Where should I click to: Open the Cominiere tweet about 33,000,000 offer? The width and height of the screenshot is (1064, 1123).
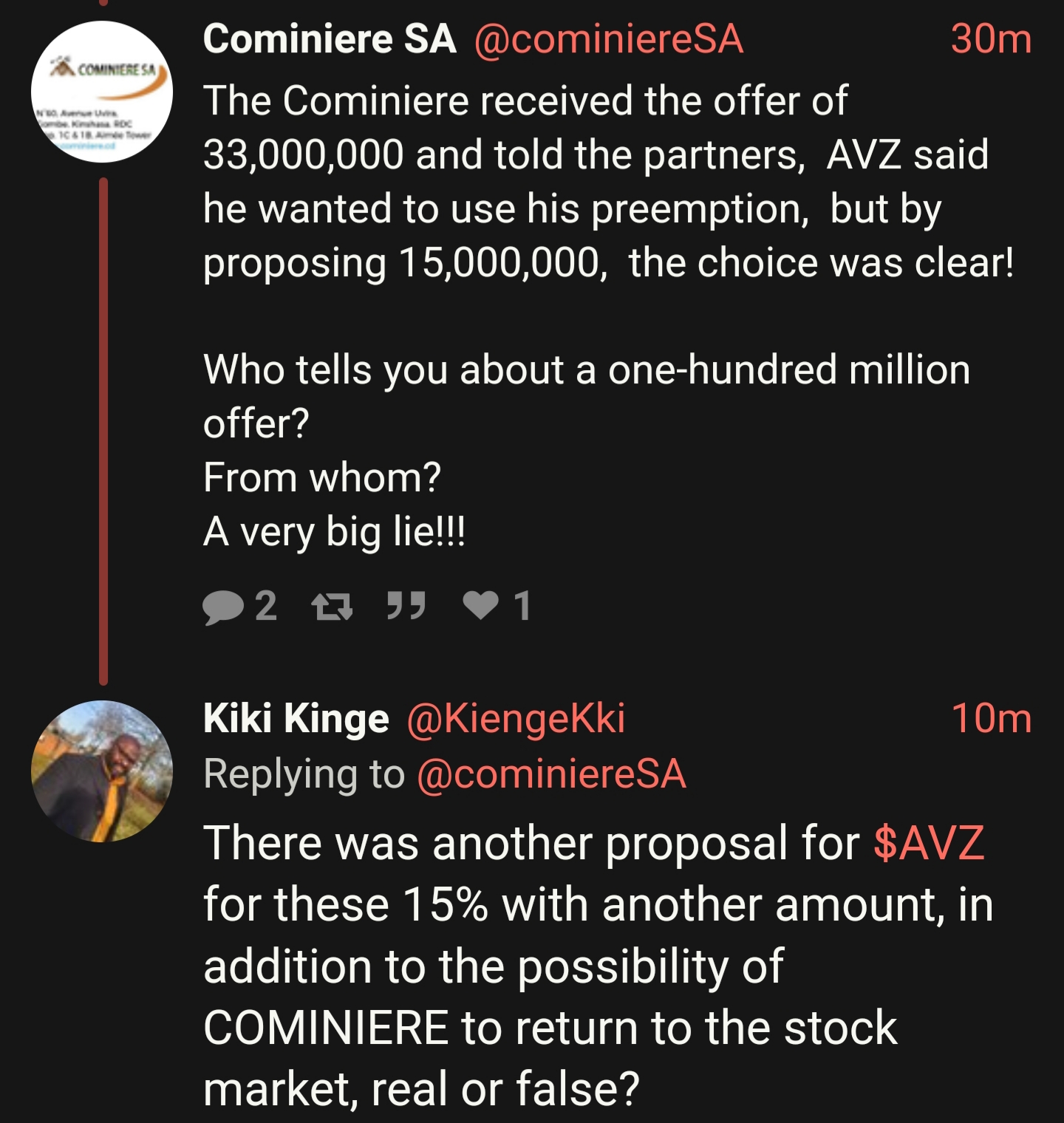(591, 181)
